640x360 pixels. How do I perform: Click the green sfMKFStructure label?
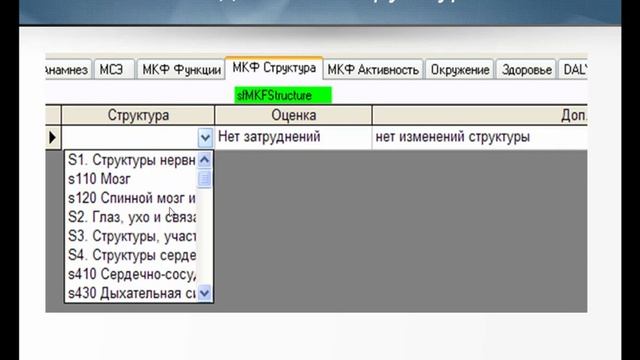tap(283, 96)
